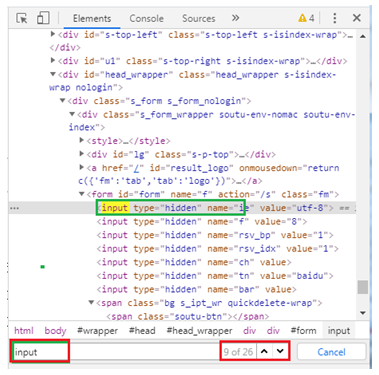This screenshot has width=379, height=375.
Task: Collapse the head_wrapper div node
Action: click(53, 74)
